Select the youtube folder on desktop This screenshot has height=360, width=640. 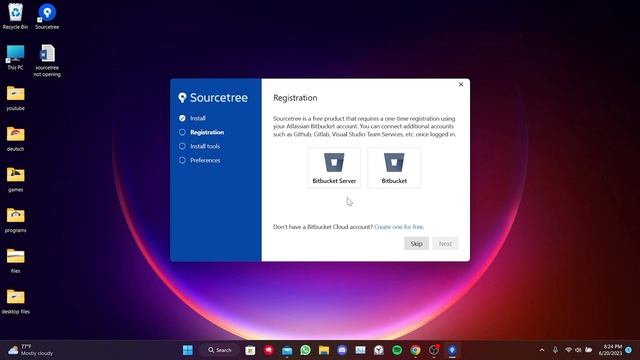(x=16, y=98)
